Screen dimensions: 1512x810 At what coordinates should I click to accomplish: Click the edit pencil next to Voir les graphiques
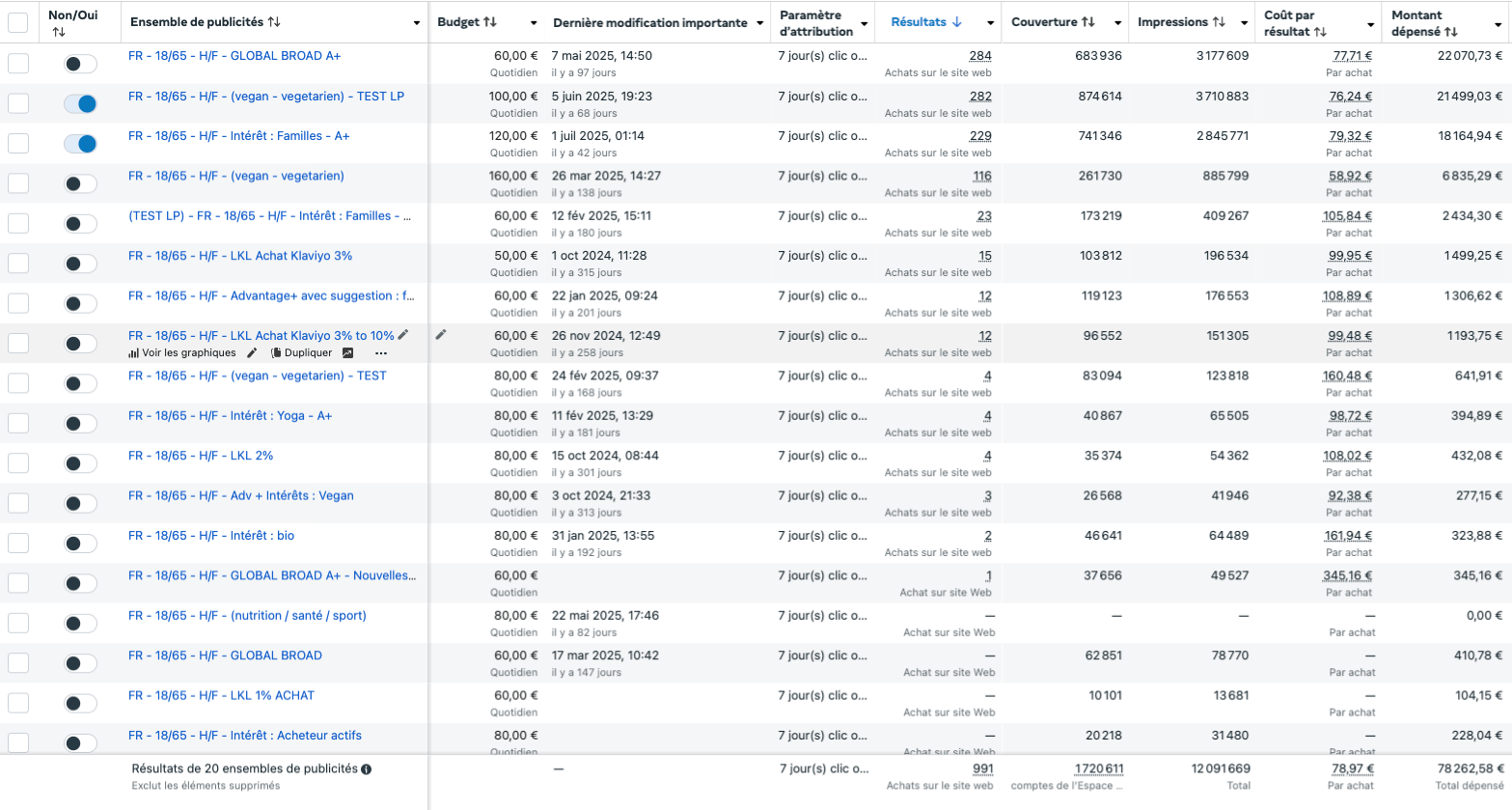coord(253,352)
